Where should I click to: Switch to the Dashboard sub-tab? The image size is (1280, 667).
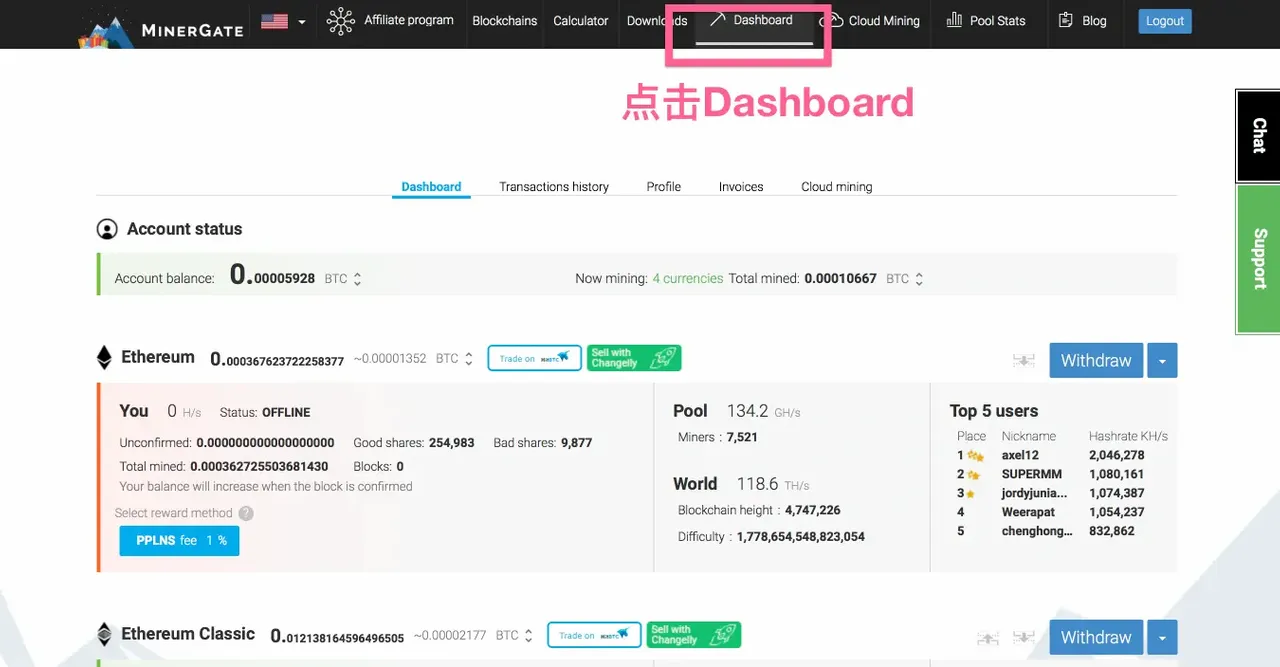tap(431, 187)
